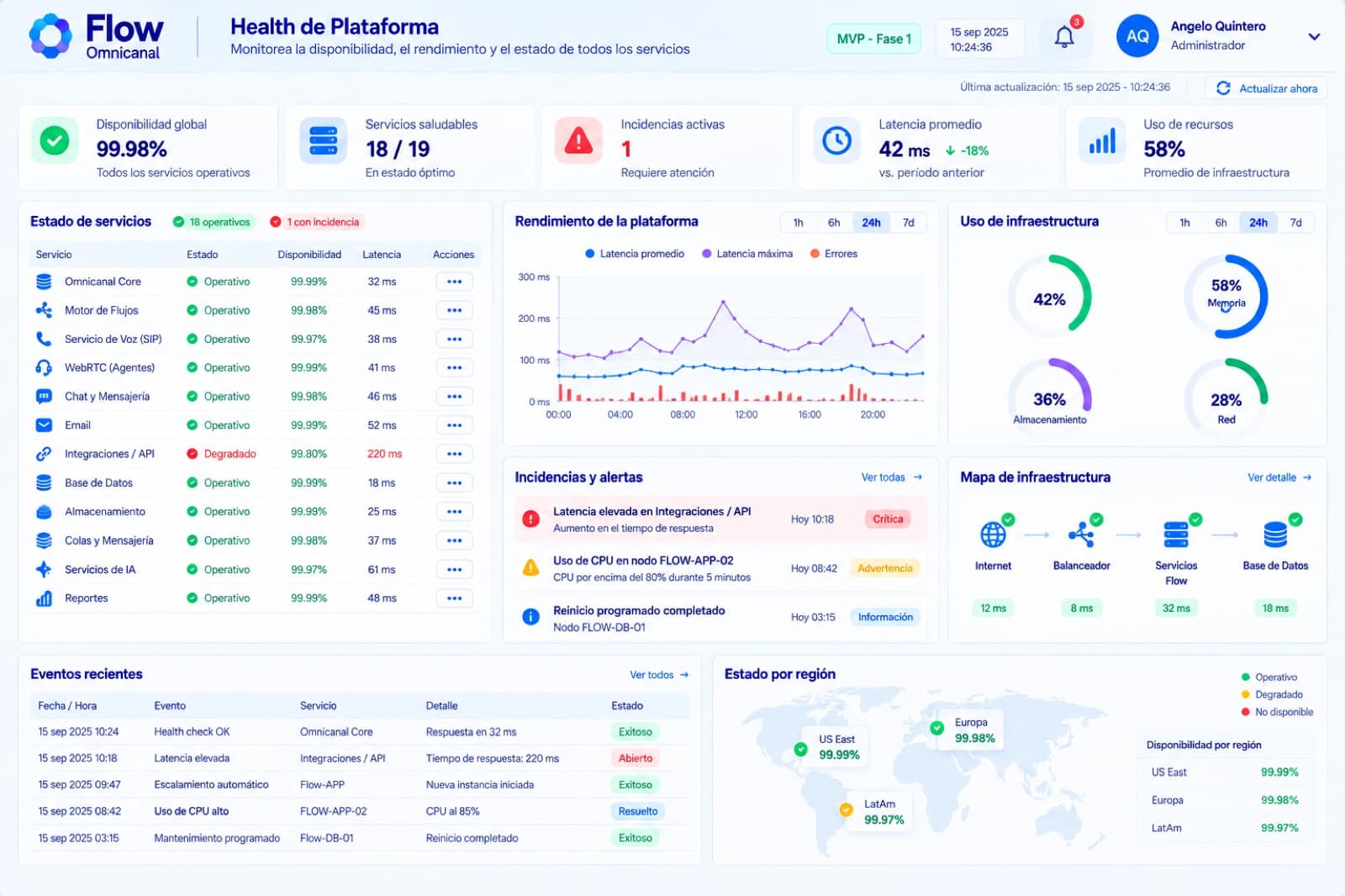Click the Servicios de IA sparkle icon
This screenshot has height=896, width=1345.
pyautogui.click(x=44, y=569)
